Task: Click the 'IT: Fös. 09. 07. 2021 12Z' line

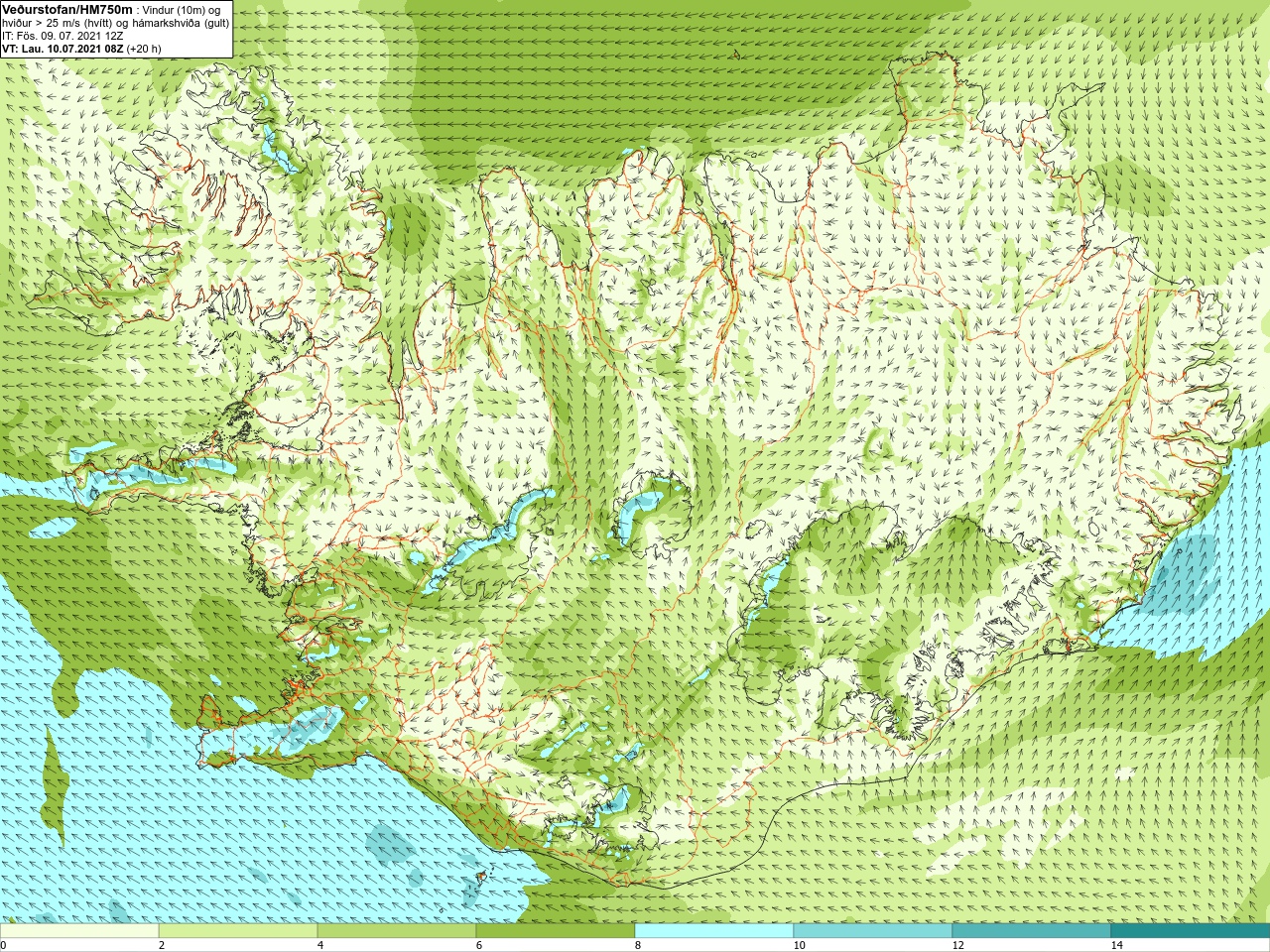Action: pos(63,36)
